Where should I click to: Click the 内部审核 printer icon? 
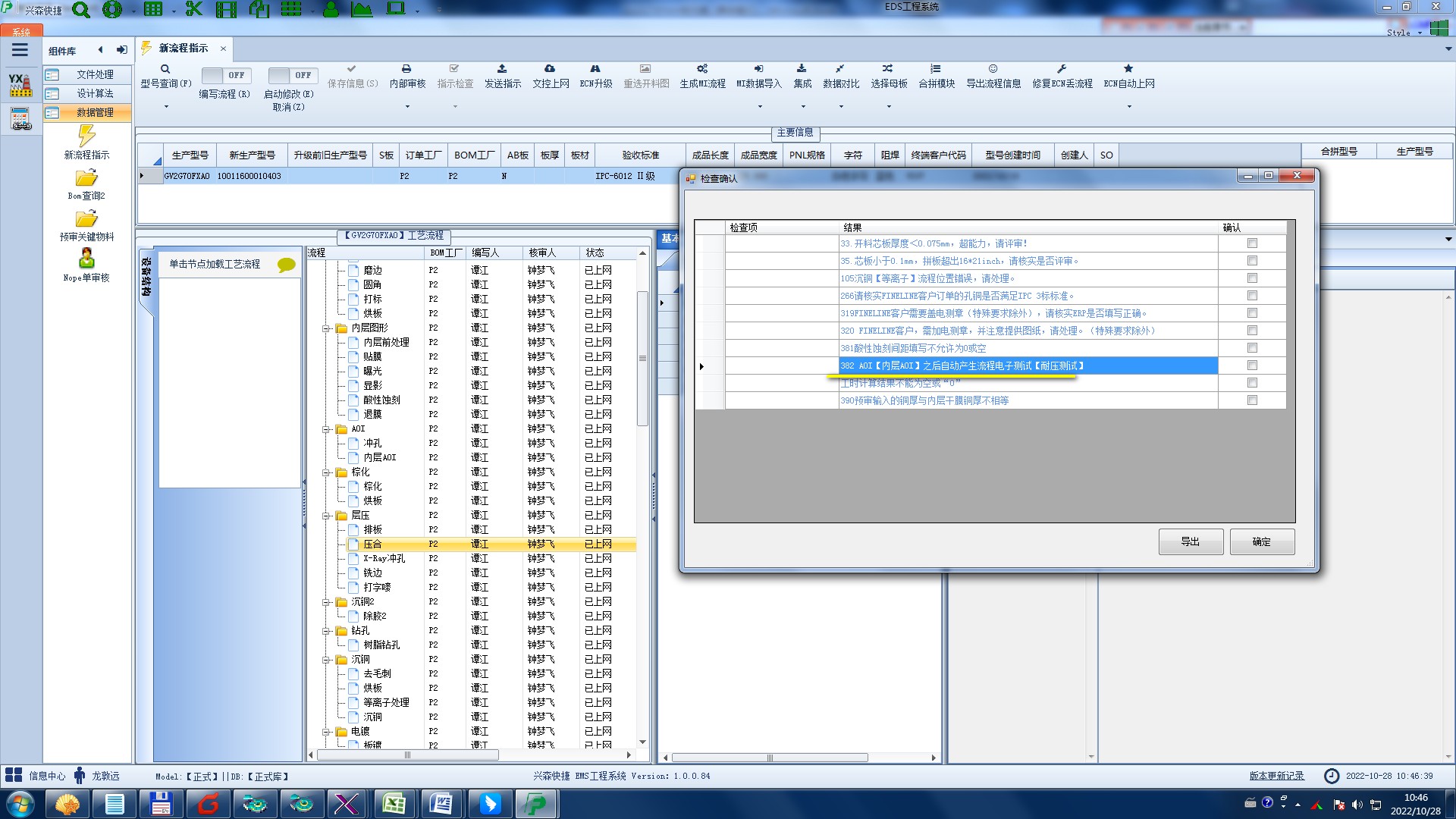406,69
